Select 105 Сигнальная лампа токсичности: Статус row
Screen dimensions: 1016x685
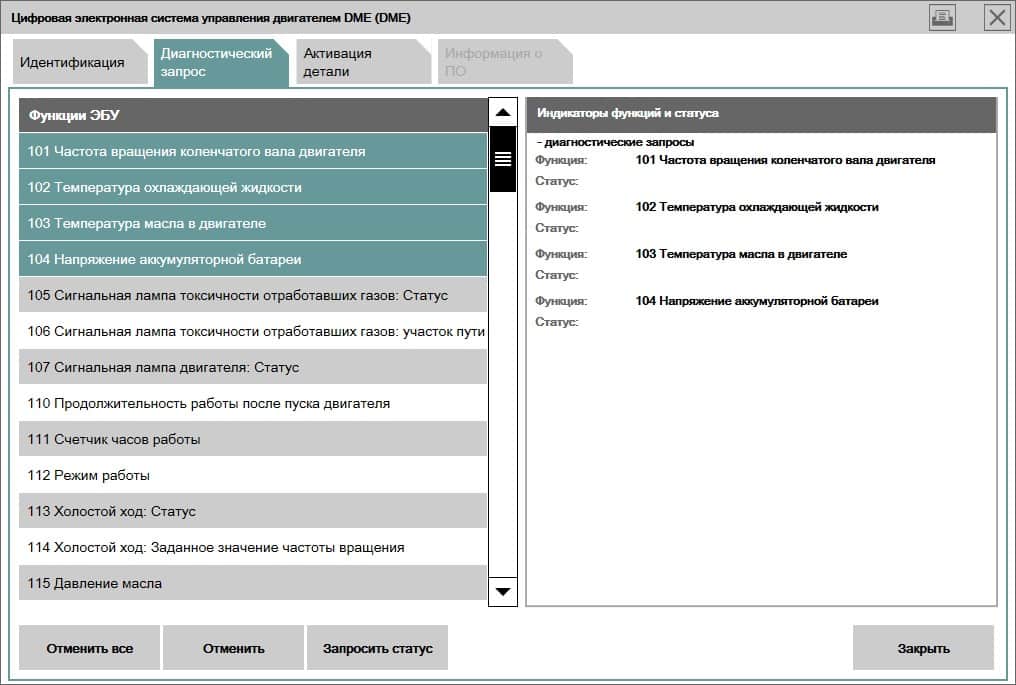pyautogui.click(x=253, y=296)
